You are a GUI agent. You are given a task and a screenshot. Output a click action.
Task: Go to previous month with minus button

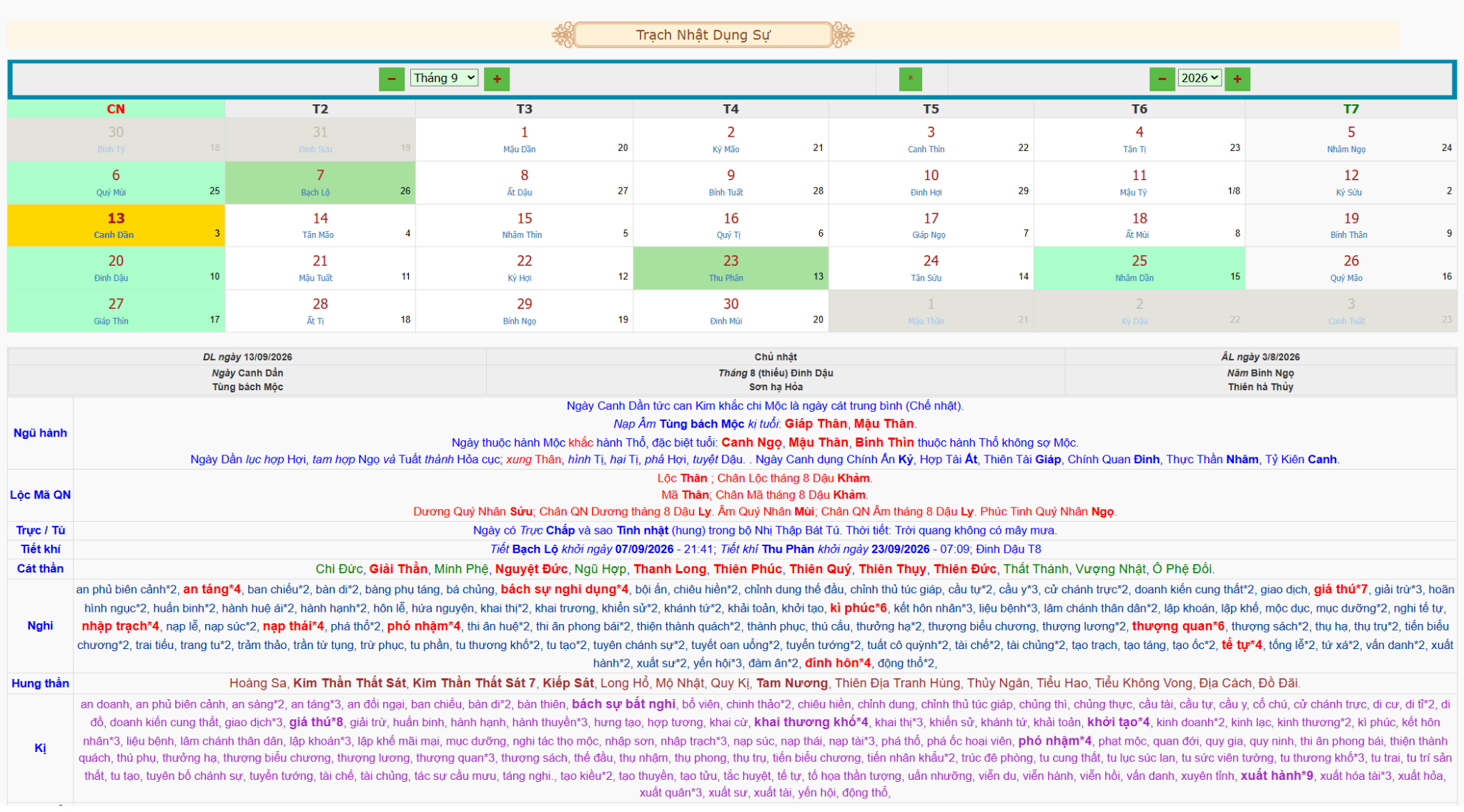[392, 79]
